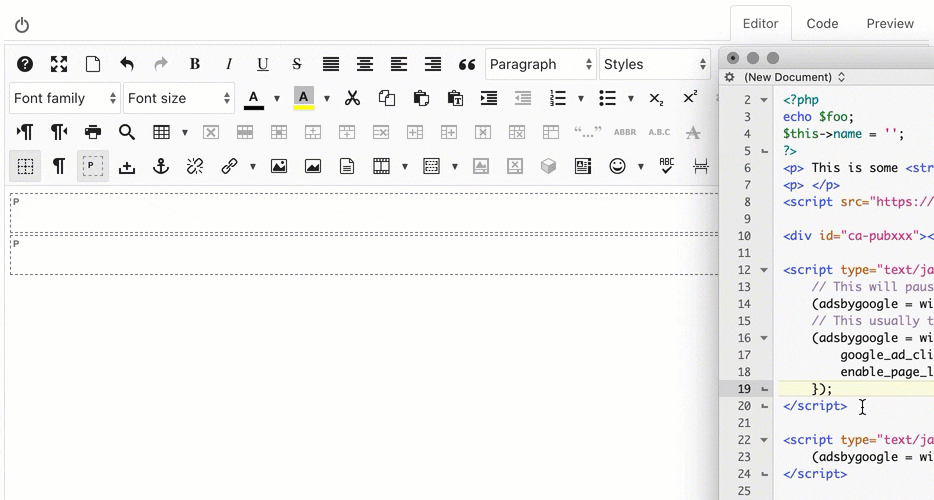
Task: Expand the table options arrow
Action: [185, 132]
